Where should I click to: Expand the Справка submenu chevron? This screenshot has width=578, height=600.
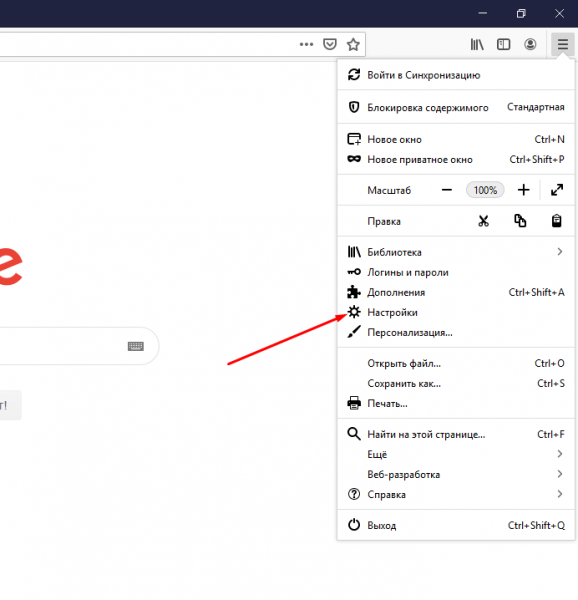tap(560, 494)
